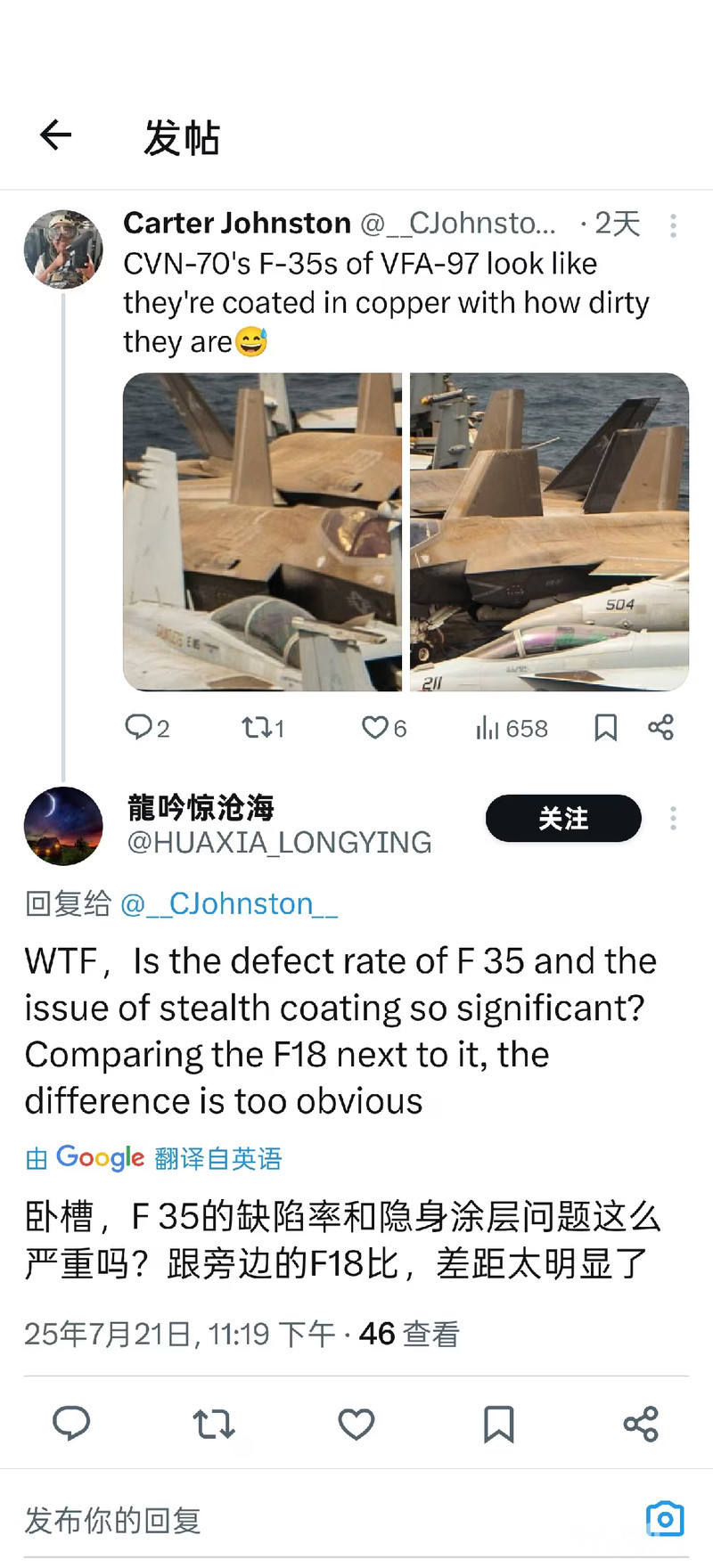Image resolution: width=713 pixels, height=1568 pixels.
Task: View the right F-35 photo with 504 jet
Action: click(x=549, y=532)
